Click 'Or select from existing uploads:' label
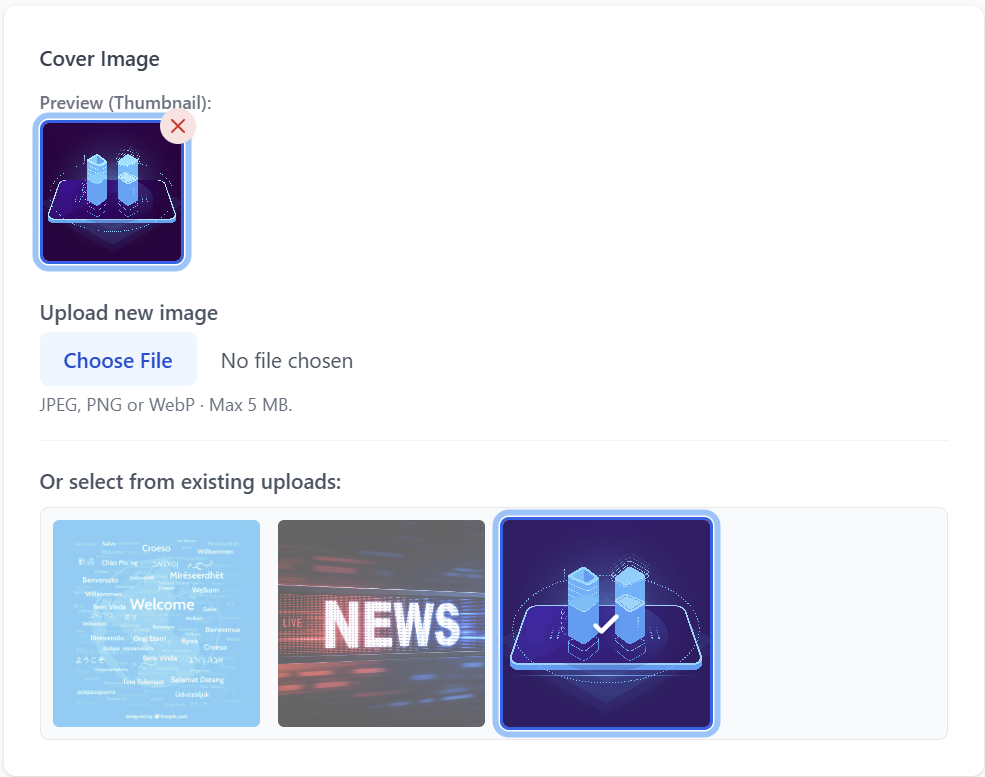 pyautogui.click(x=190, y=482)
